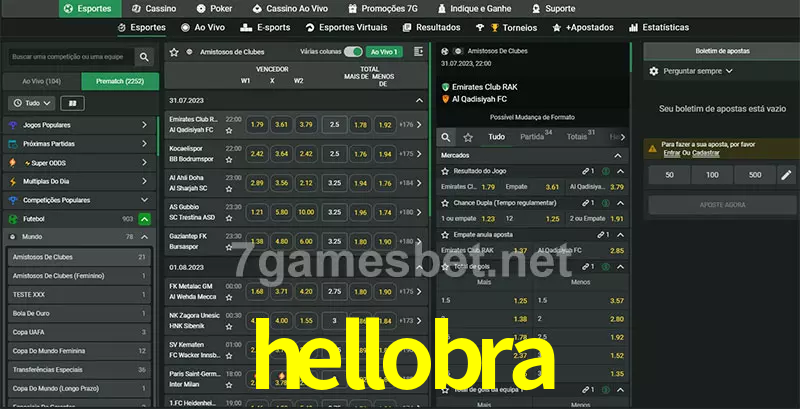The image size is (800, 409).
Task: Select the Partida markets tab
Action: click(536, 137)
